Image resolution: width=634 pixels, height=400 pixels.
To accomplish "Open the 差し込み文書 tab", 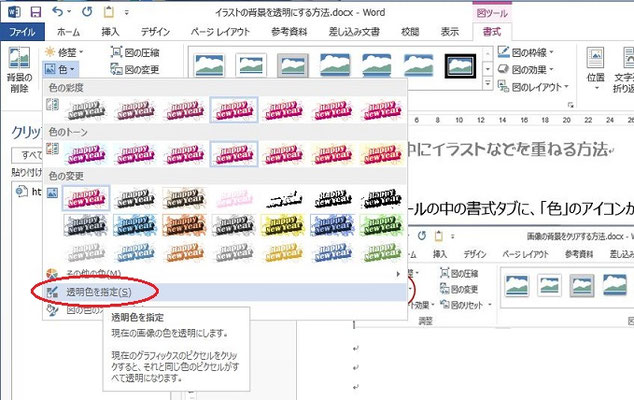I will pos(354,32).
